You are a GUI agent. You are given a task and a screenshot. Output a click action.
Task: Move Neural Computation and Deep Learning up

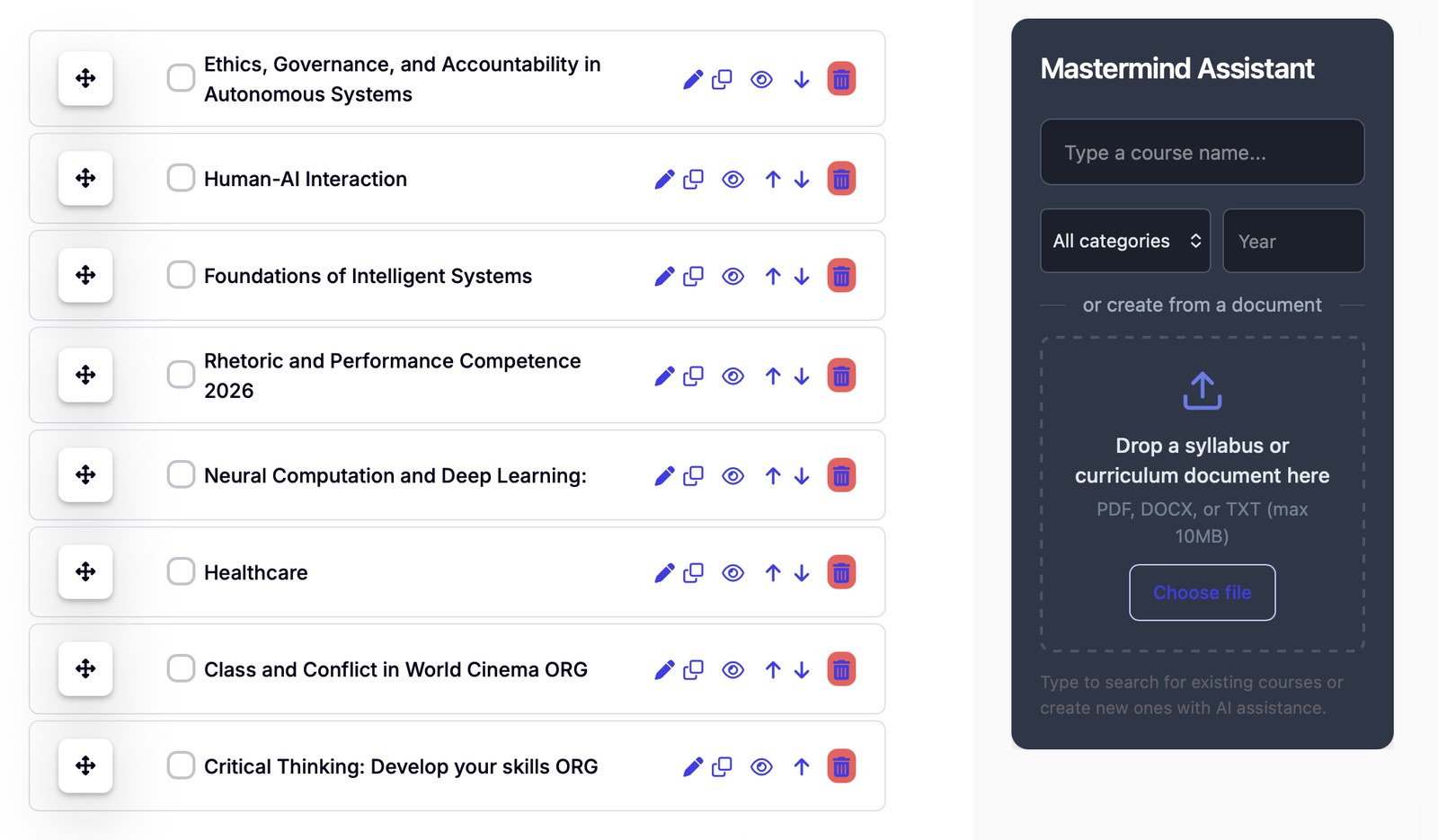pos(773,476)
